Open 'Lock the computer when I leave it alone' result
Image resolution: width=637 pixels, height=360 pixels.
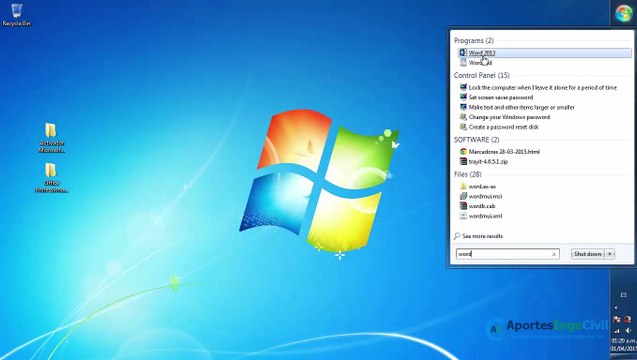pos(538,87)
